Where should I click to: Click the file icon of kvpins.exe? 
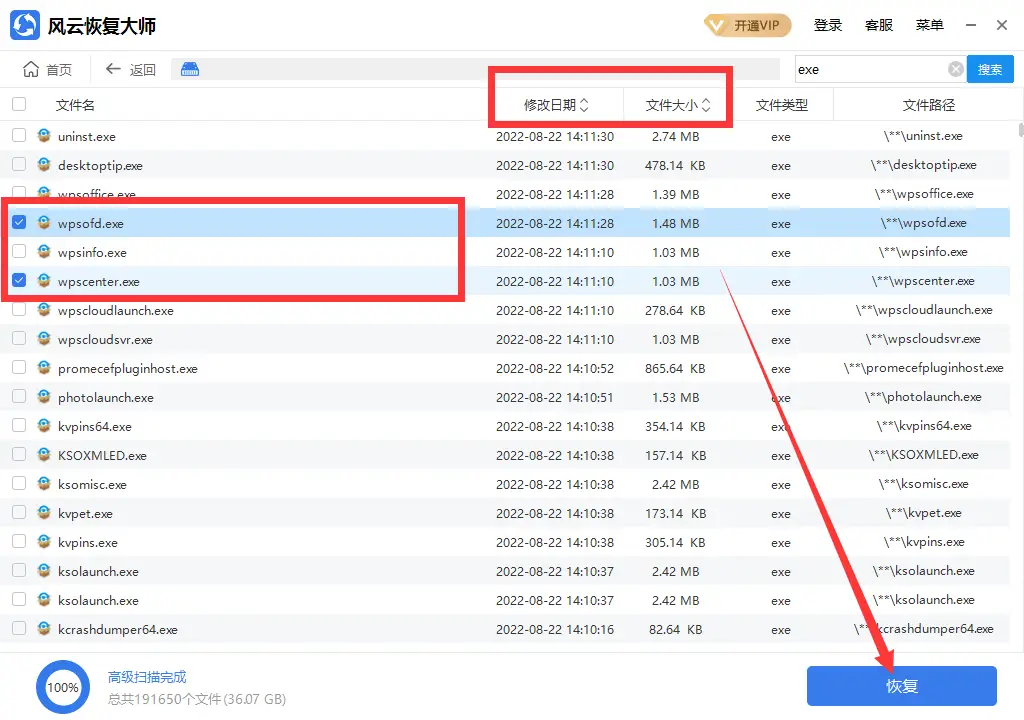[x=44, y=542]
